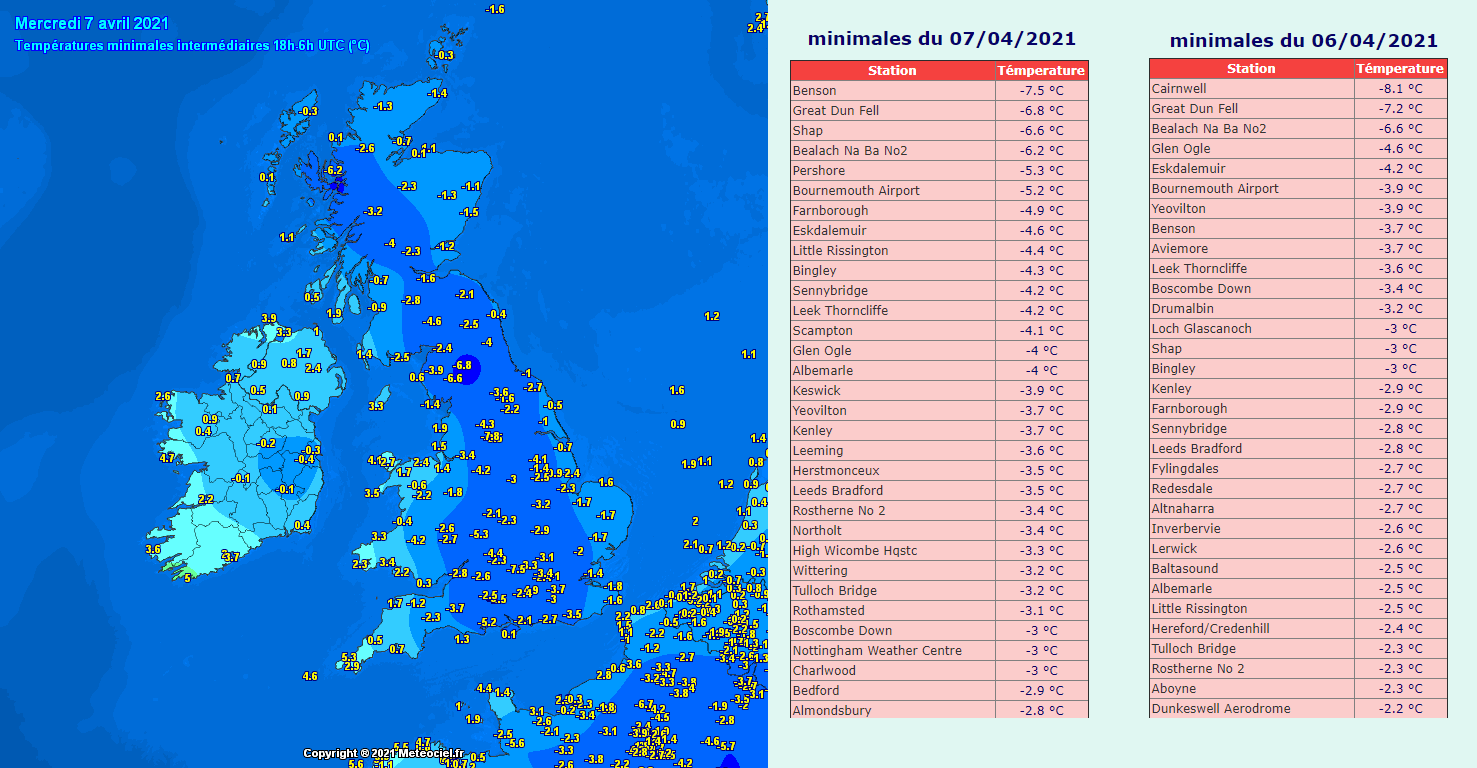The width and height of the screenshot is (1477, 768).
Task: Click the '-6.8' map label in the dark blue circle
Action: pyautogui.click(x=463, y=365)
